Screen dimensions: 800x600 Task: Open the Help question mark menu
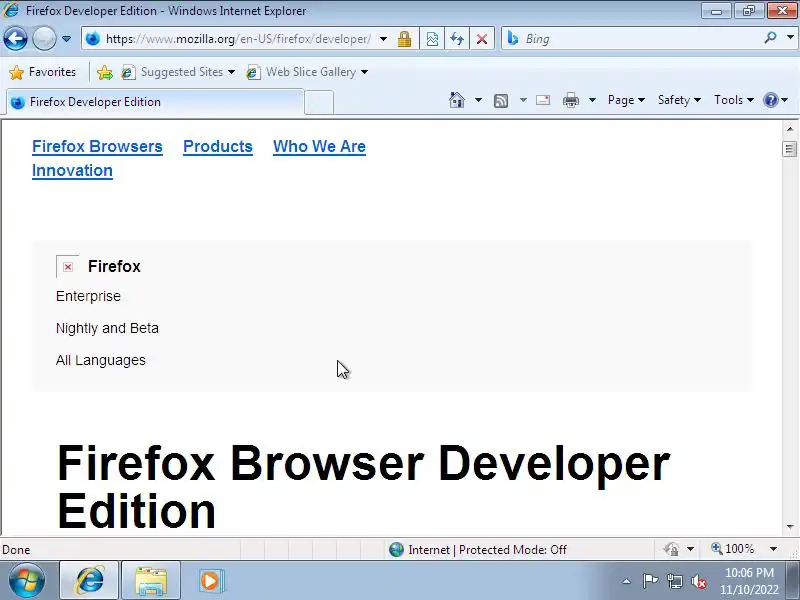click(776, 100)
